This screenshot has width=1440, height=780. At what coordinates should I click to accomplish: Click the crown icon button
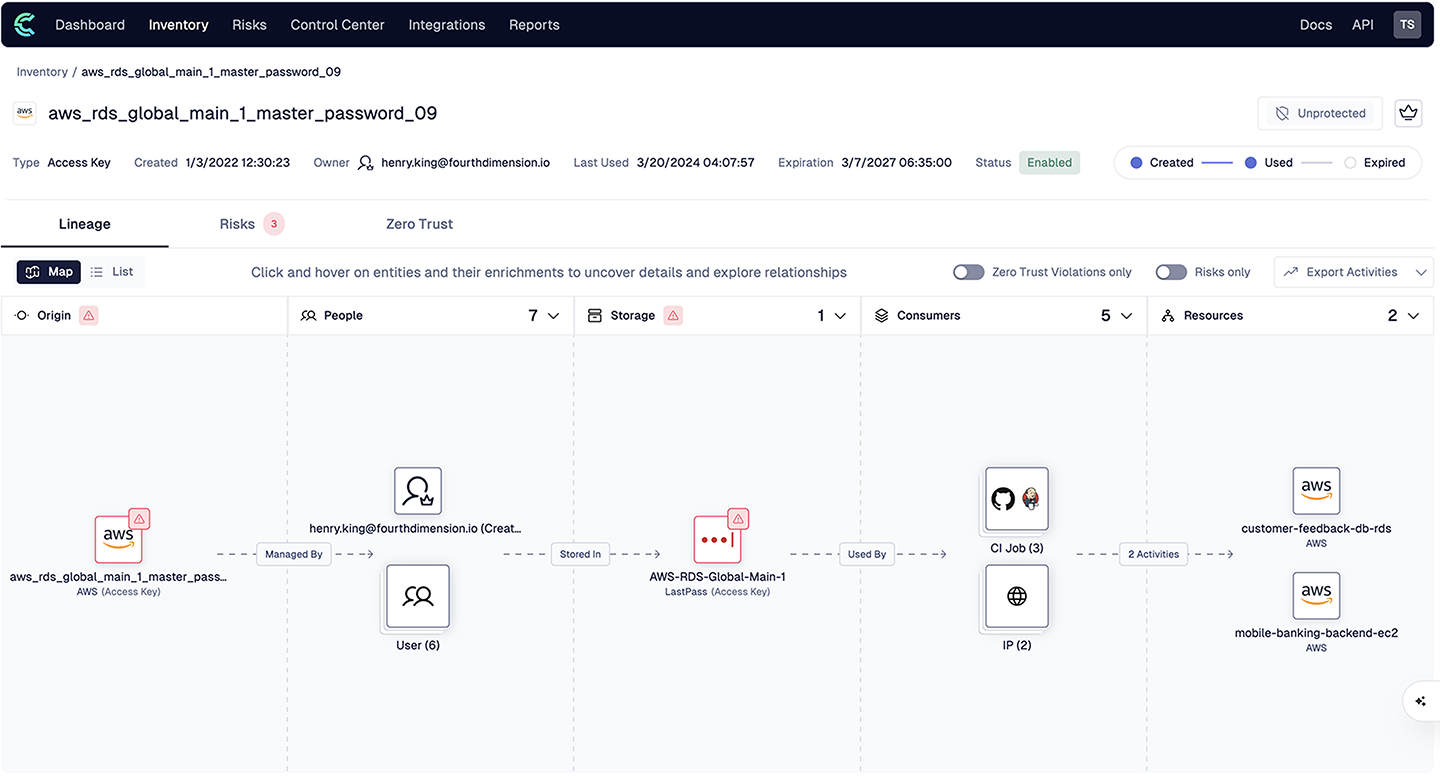(x=1409, y=113)
